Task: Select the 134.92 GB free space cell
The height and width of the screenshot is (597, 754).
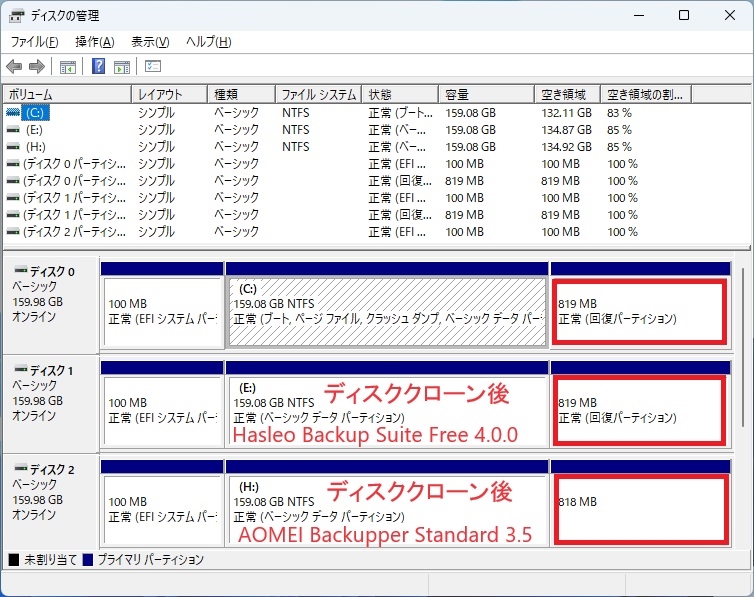Action: 566,147
